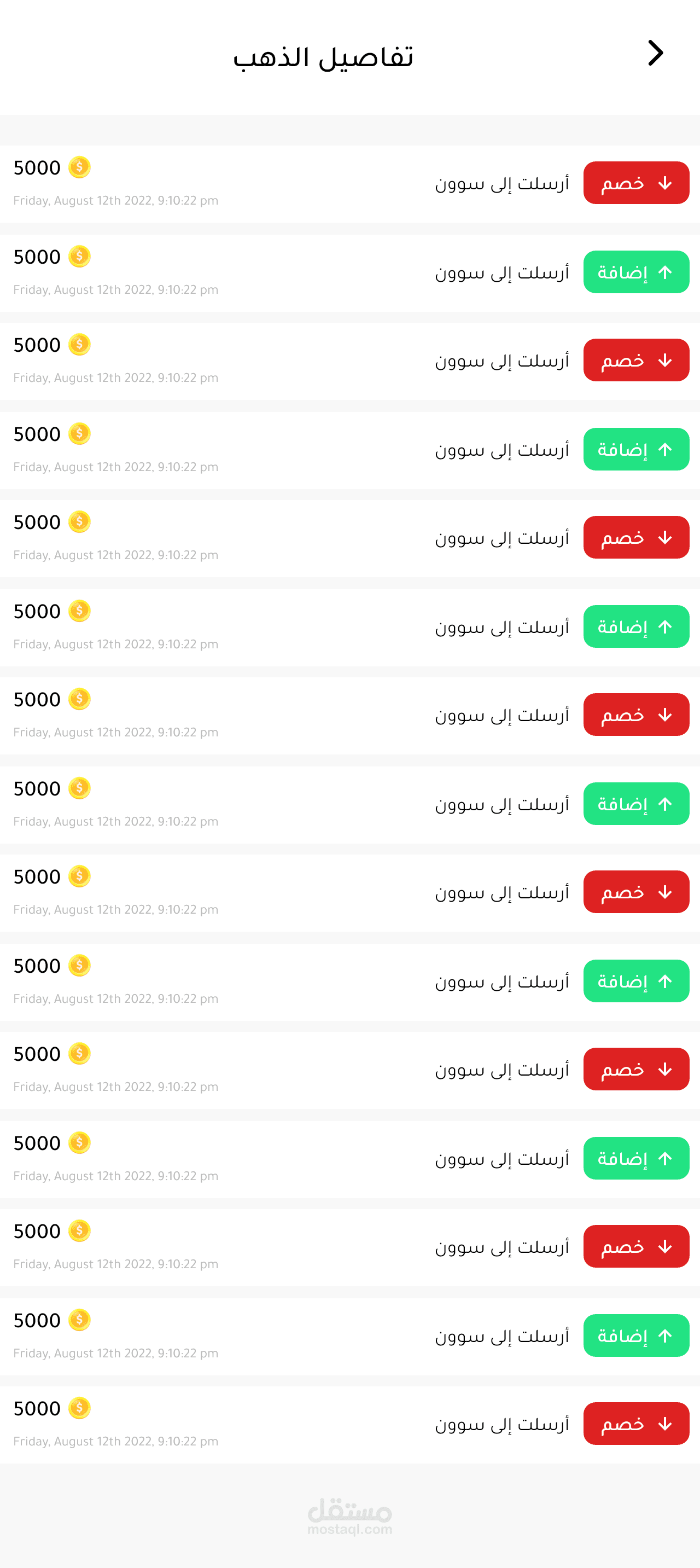The image size is (700, 1568).
Task: Click the 5000 amount in the first row
Action: 37,168
